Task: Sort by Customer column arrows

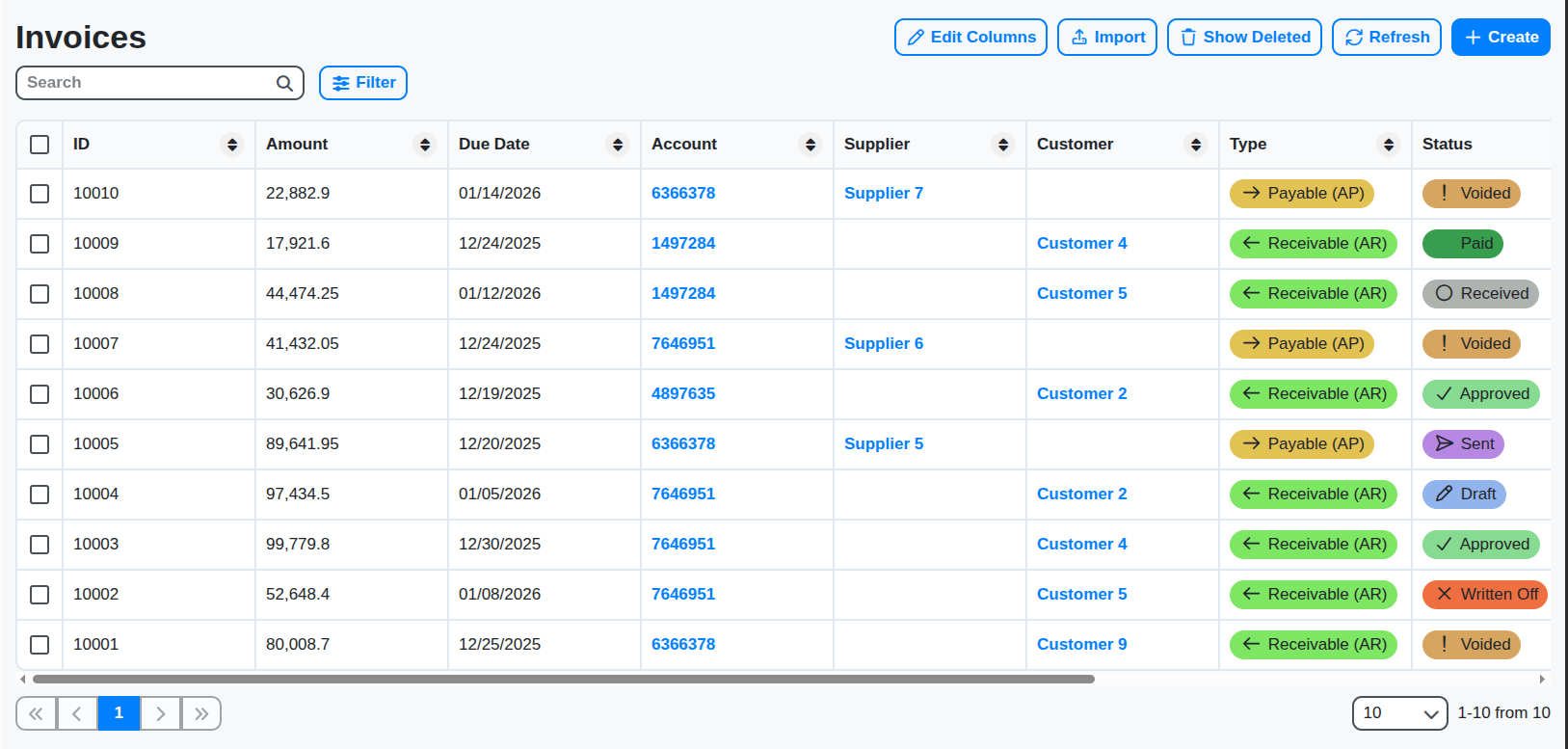Action: click(x=1196, y=145)
